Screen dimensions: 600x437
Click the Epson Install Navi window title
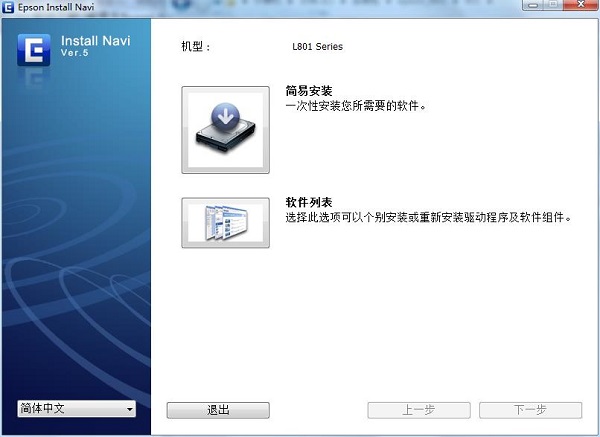click(x=56, y=7)
